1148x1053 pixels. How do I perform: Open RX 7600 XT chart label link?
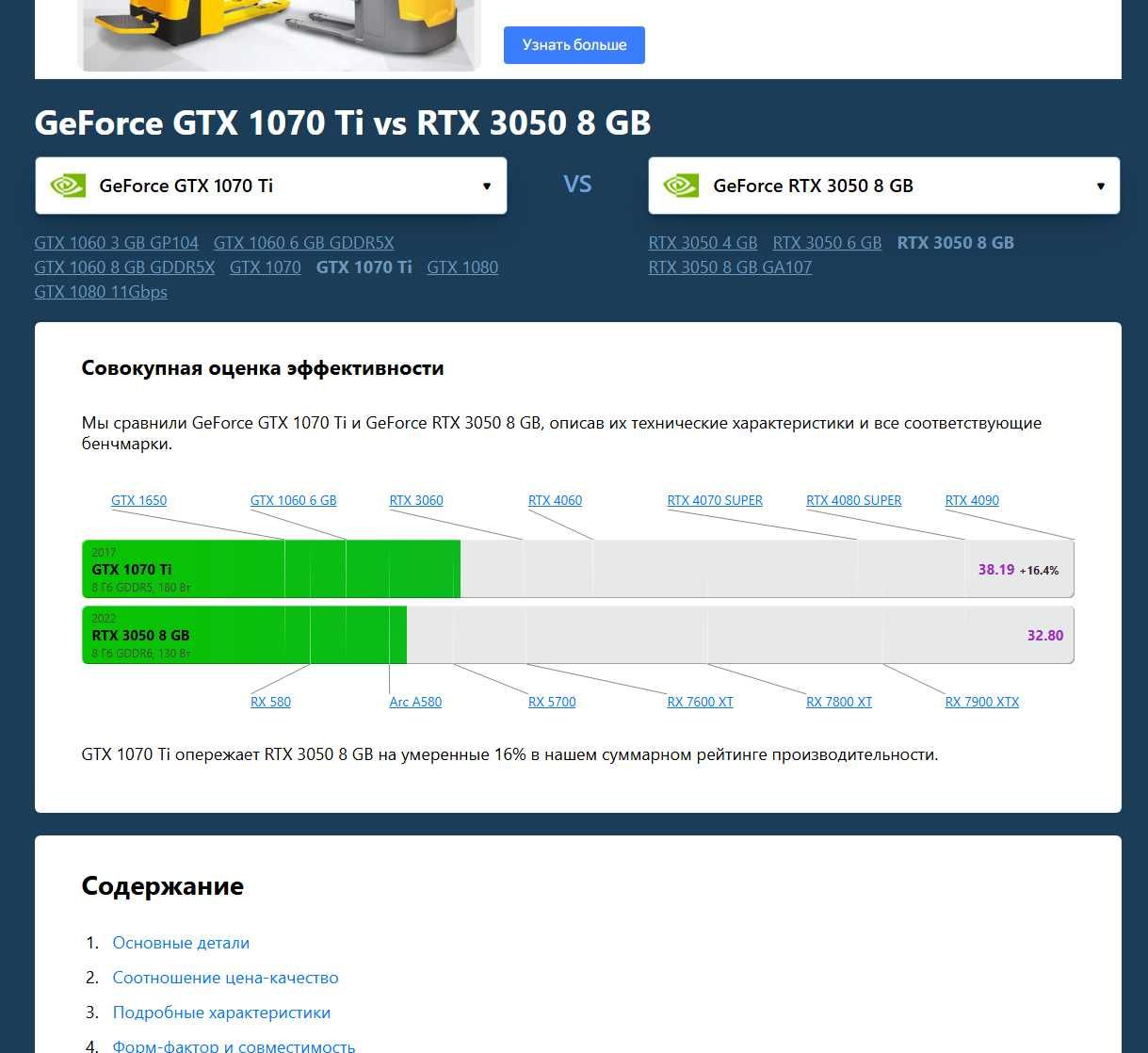(x=700, y=703)
